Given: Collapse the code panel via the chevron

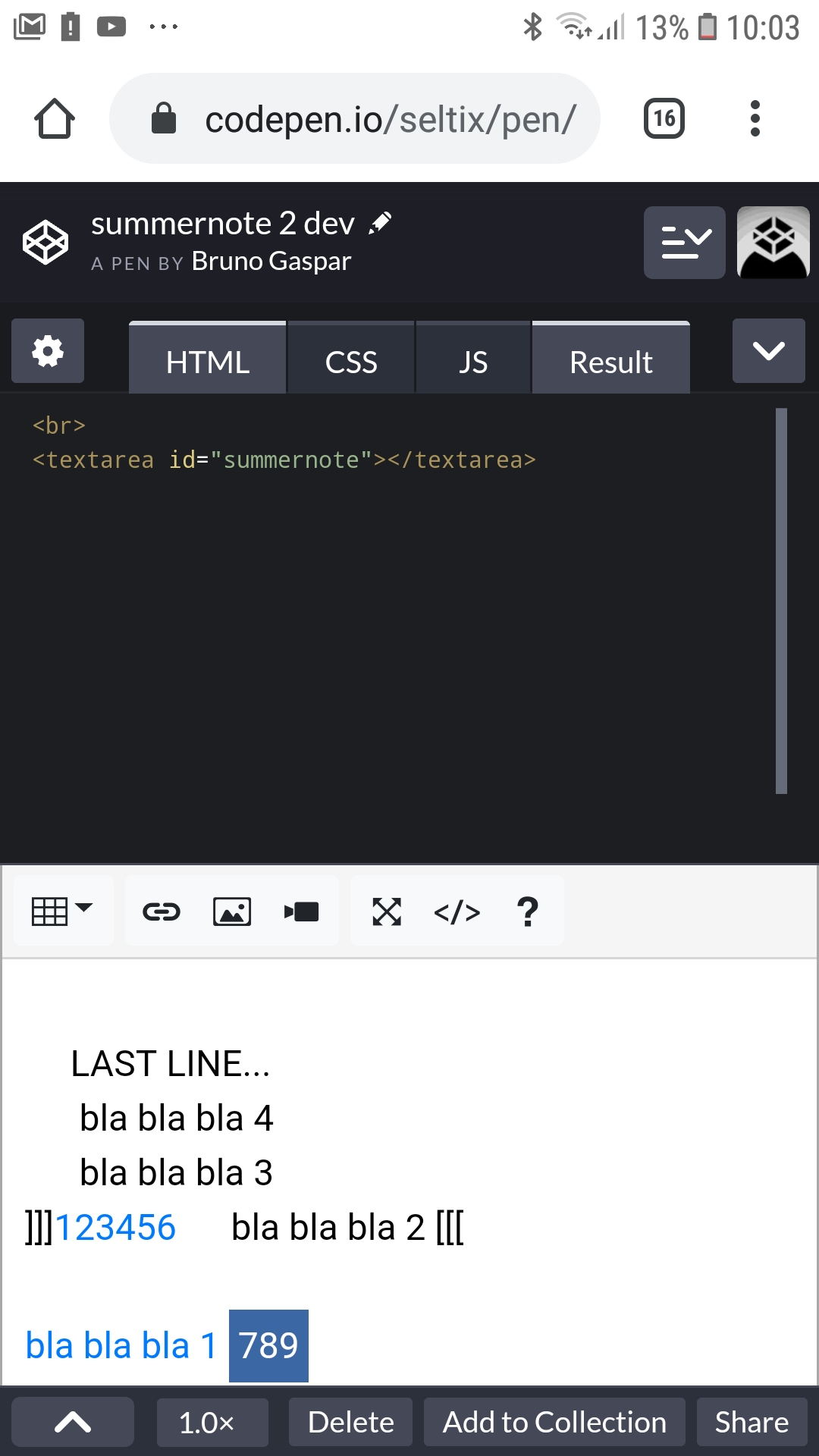Looking at the screenshot, I should [x=768, y=350].
